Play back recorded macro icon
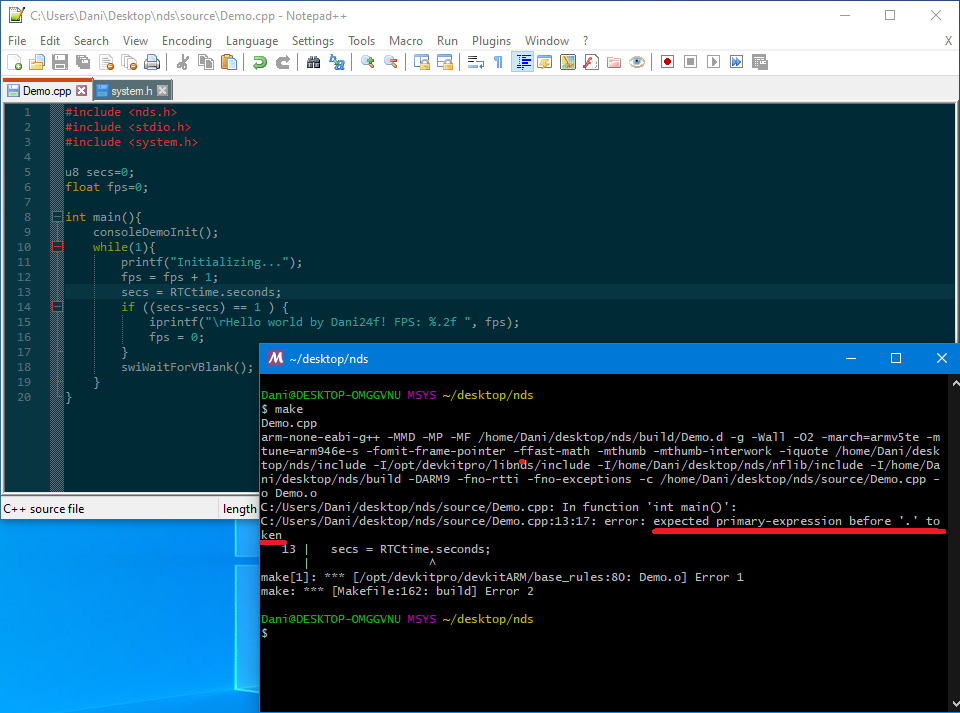Image resolution: width=960 pixels, height=713 pixels. tap(713, 62)
